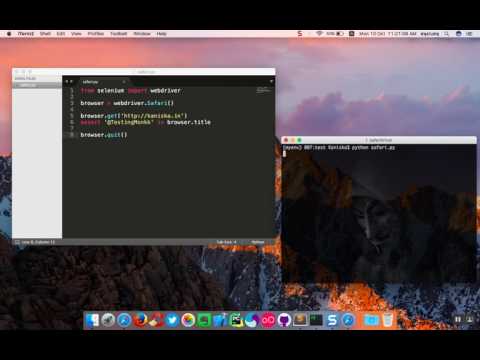Viewport: 480px width, 360px height.
Task: Open Spotlight search magnifier in menu bar
Action: click(x=446, y=34)
